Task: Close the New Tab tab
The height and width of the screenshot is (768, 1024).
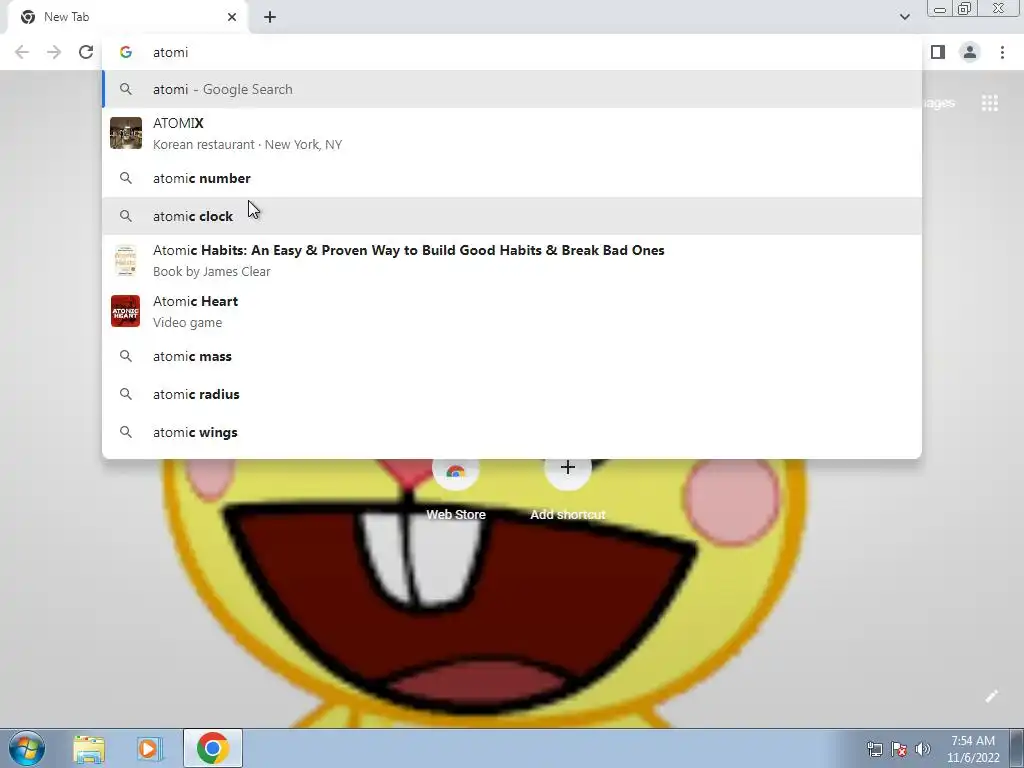Action: tap(232, 17)
